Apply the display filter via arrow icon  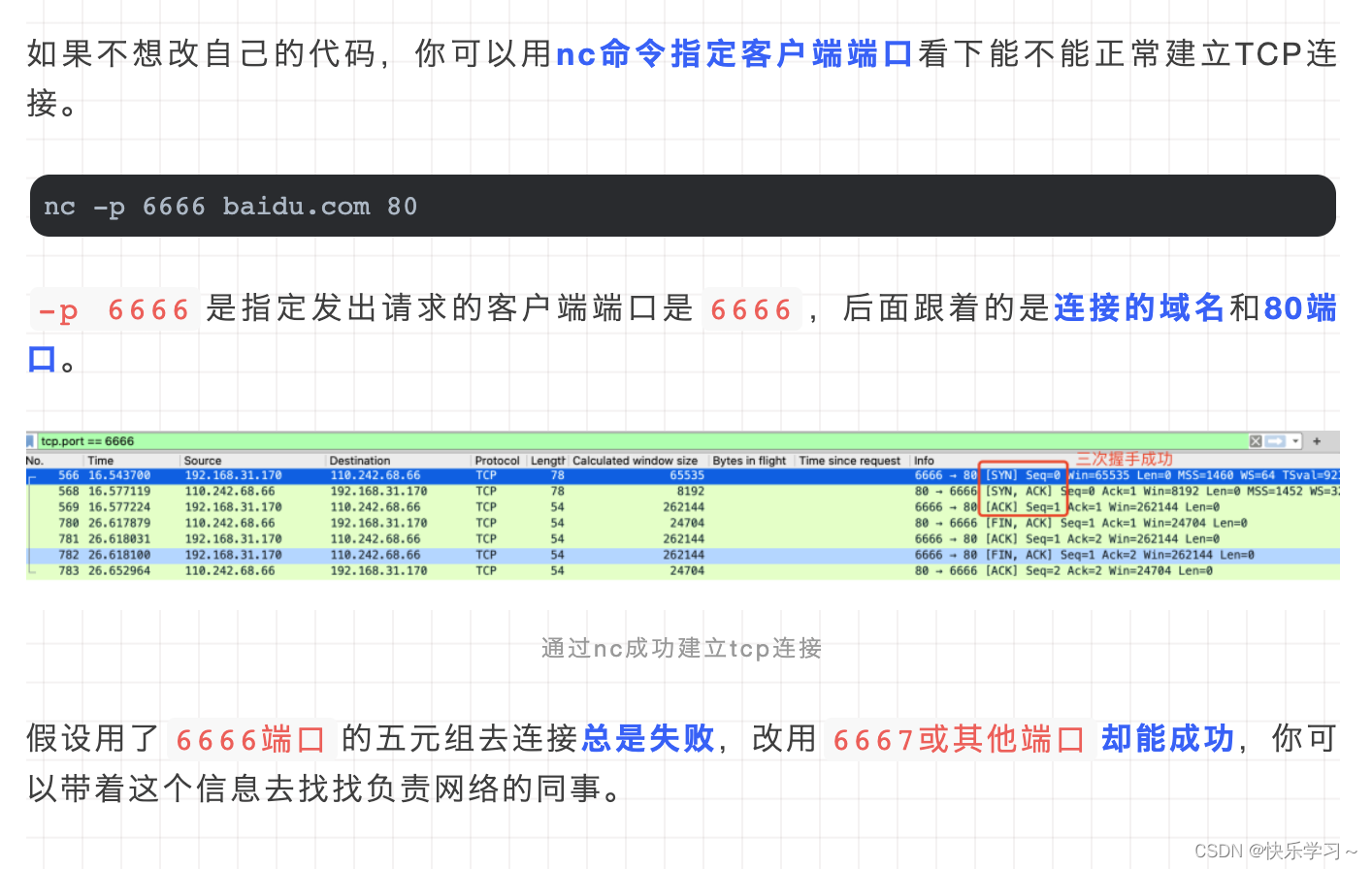(x=1274, y=441)
